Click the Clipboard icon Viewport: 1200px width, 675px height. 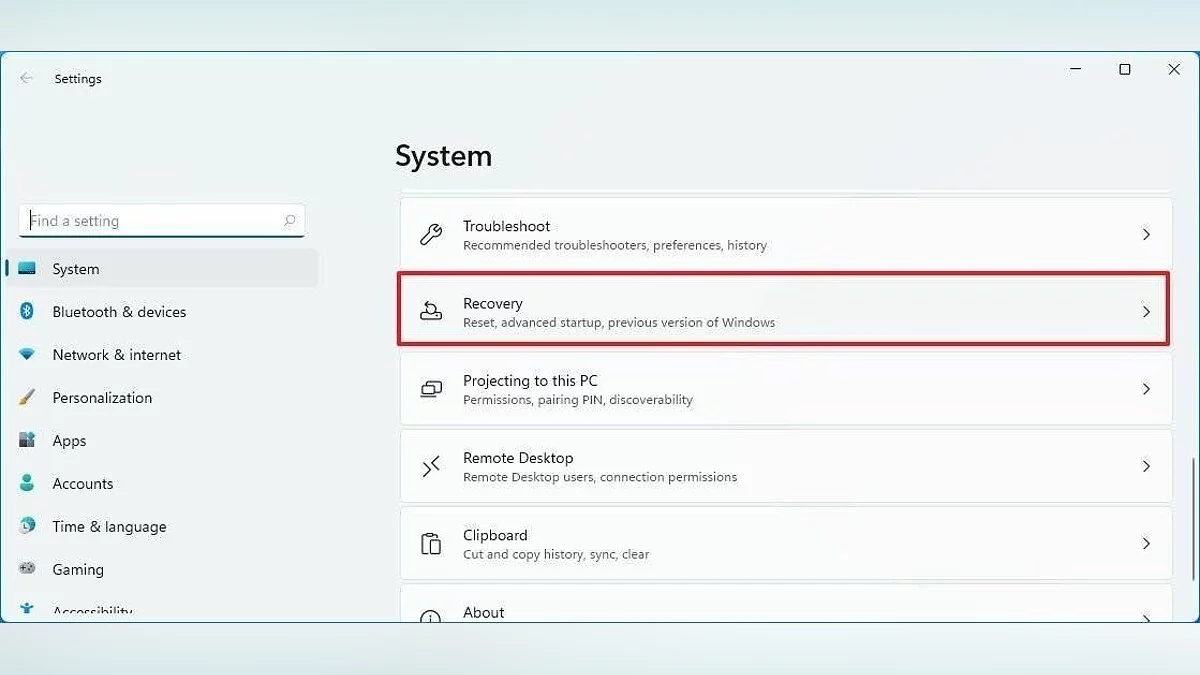click(431, 543)
